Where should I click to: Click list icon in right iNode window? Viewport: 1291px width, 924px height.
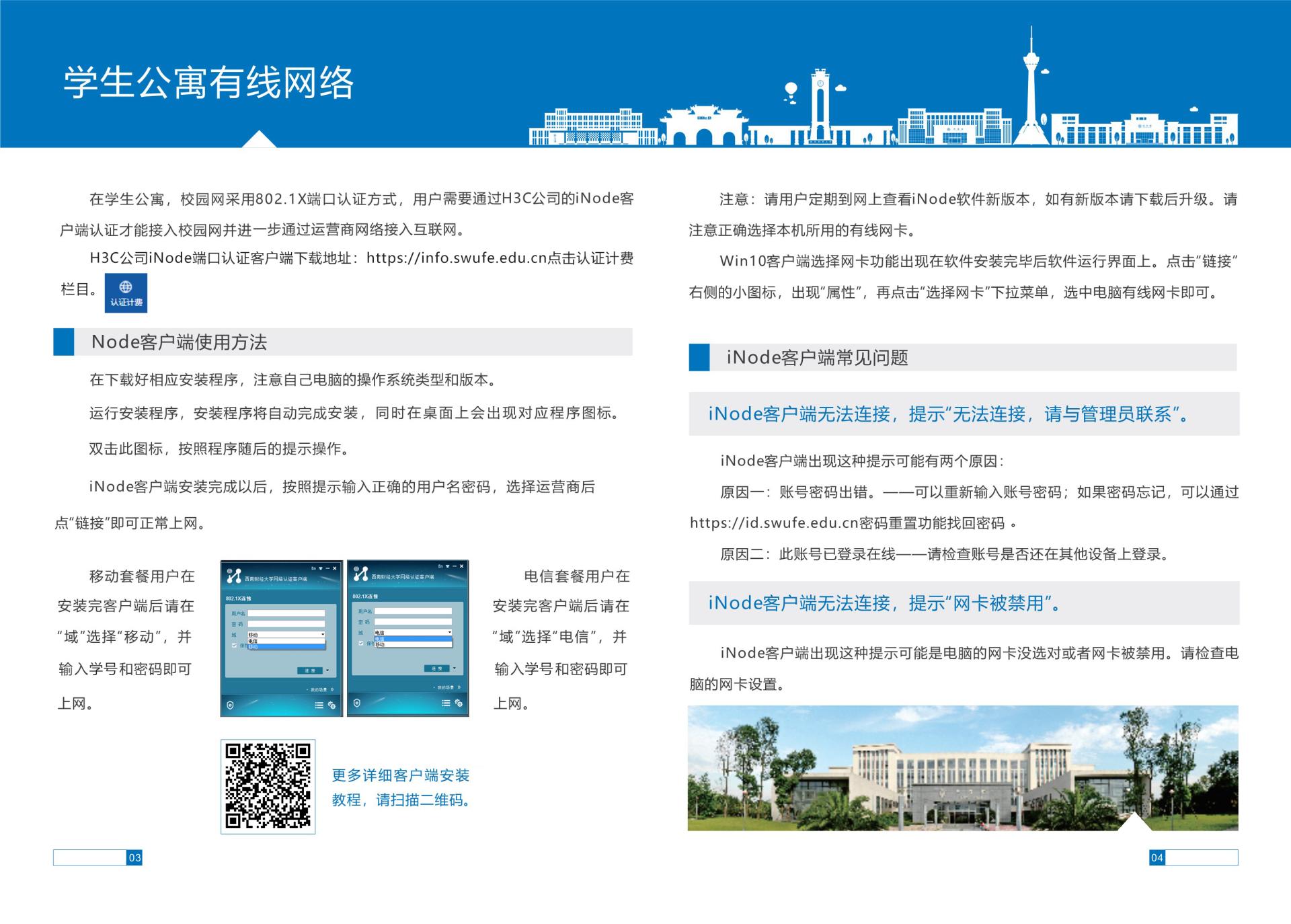click(x=446, y=703)
